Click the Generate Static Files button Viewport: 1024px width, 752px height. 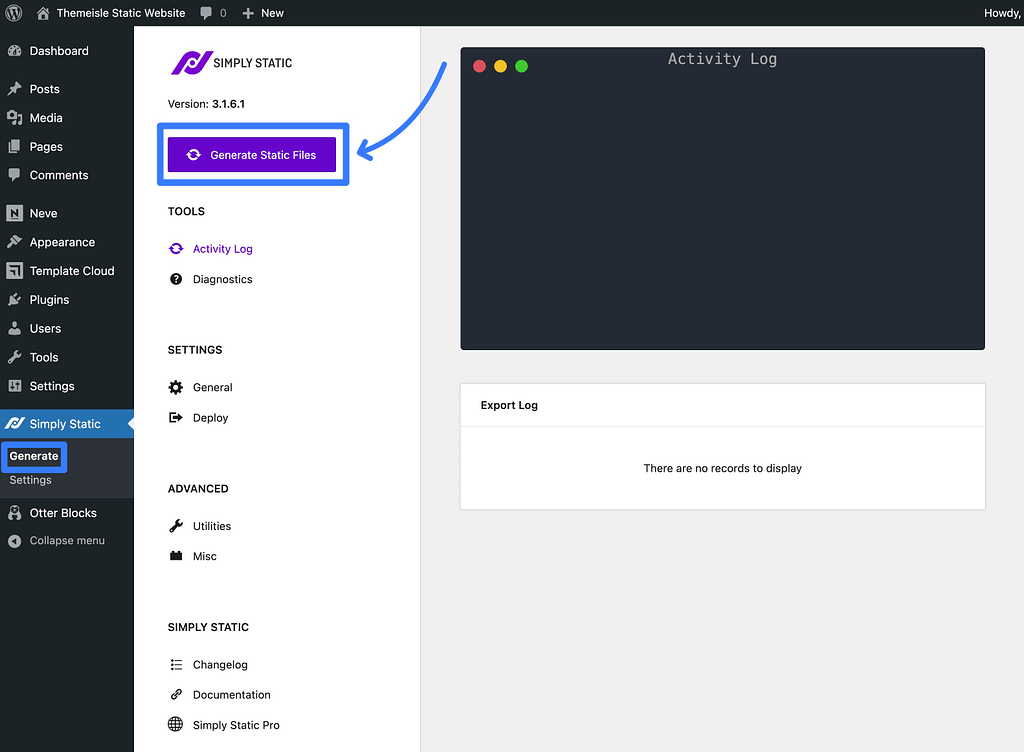tap(253, 154)
